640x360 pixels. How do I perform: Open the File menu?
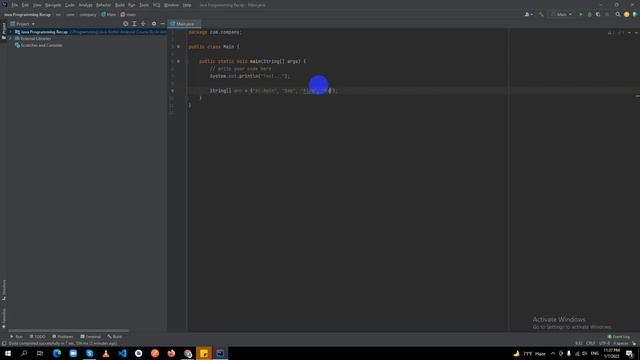tap(15, 5)
